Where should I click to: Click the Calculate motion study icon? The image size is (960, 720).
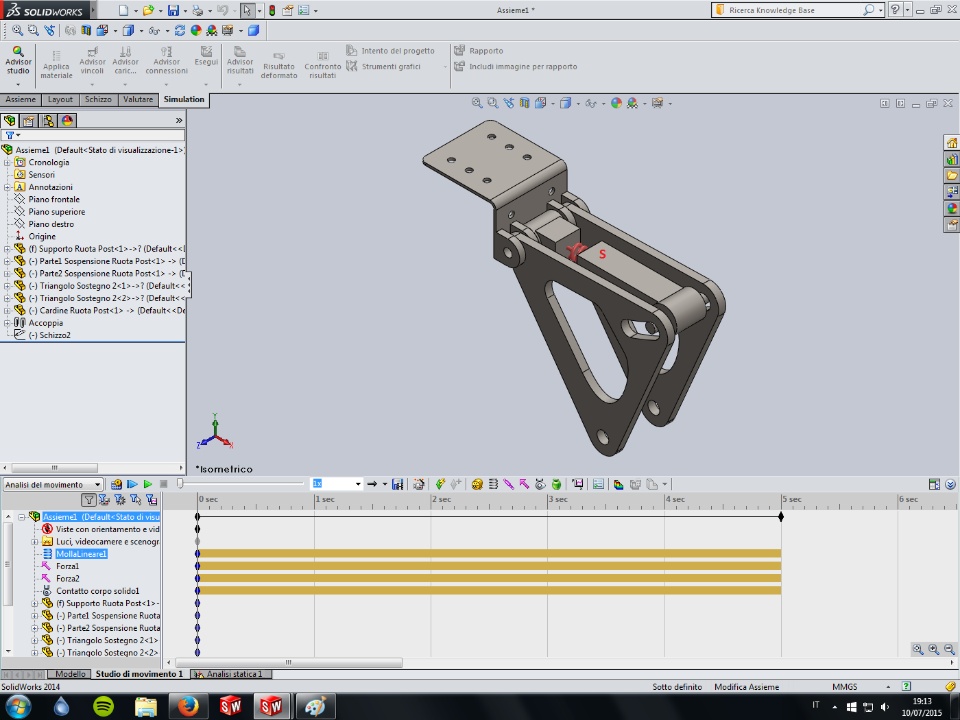point(117,484)
